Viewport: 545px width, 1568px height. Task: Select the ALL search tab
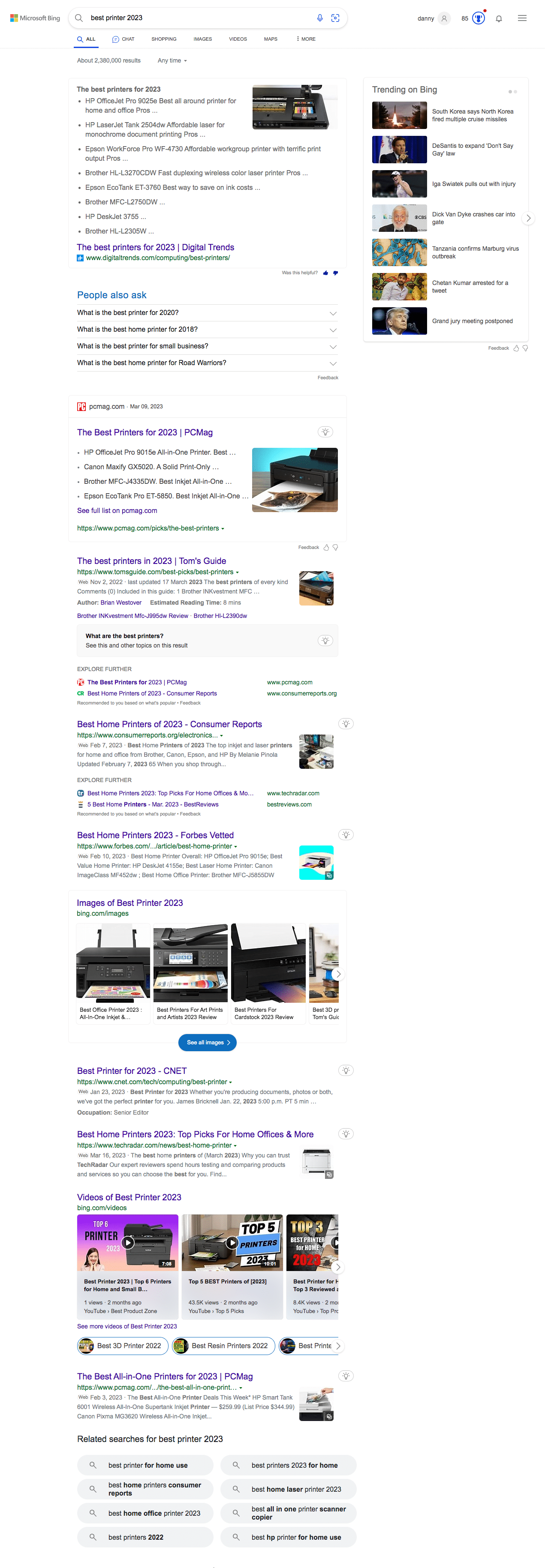(86, 39)
